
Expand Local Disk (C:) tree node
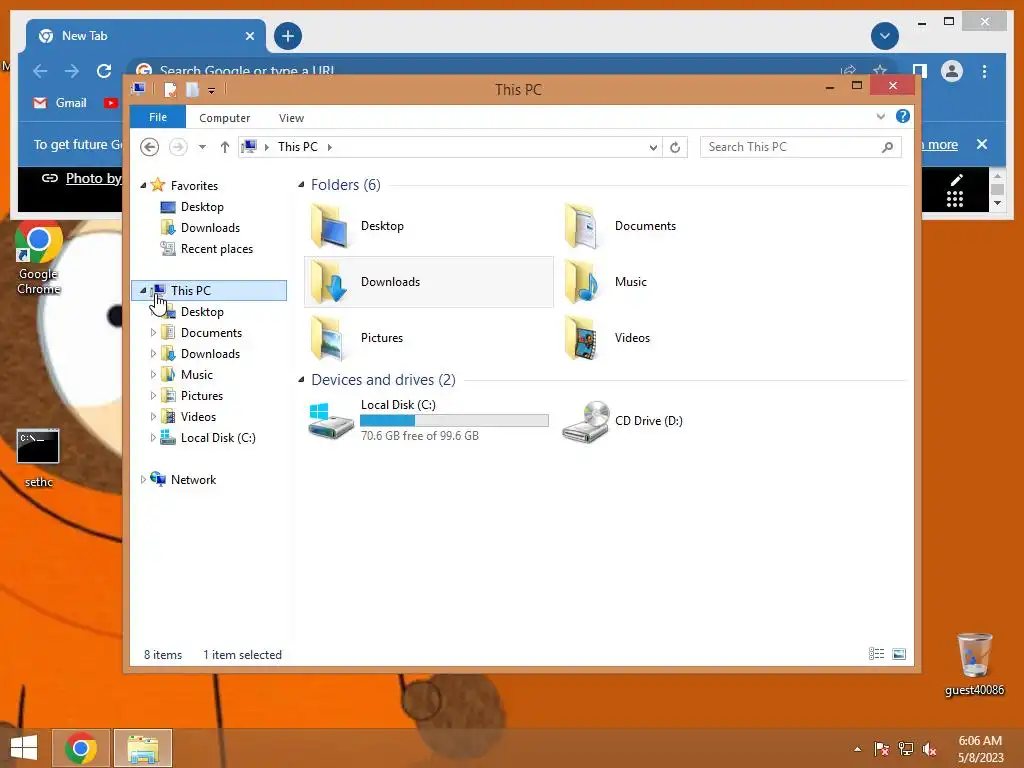point(153,438)
